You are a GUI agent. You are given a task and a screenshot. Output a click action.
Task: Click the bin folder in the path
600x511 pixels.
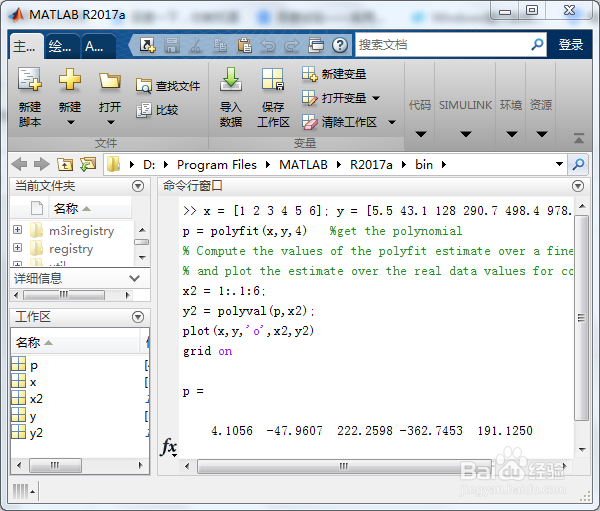point(424,165)
